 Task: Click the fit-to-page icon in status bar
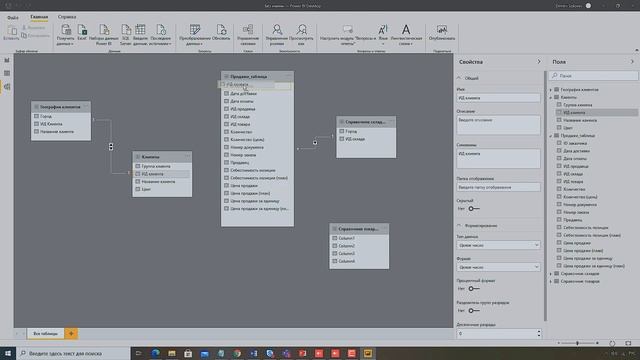pos(628,343)
